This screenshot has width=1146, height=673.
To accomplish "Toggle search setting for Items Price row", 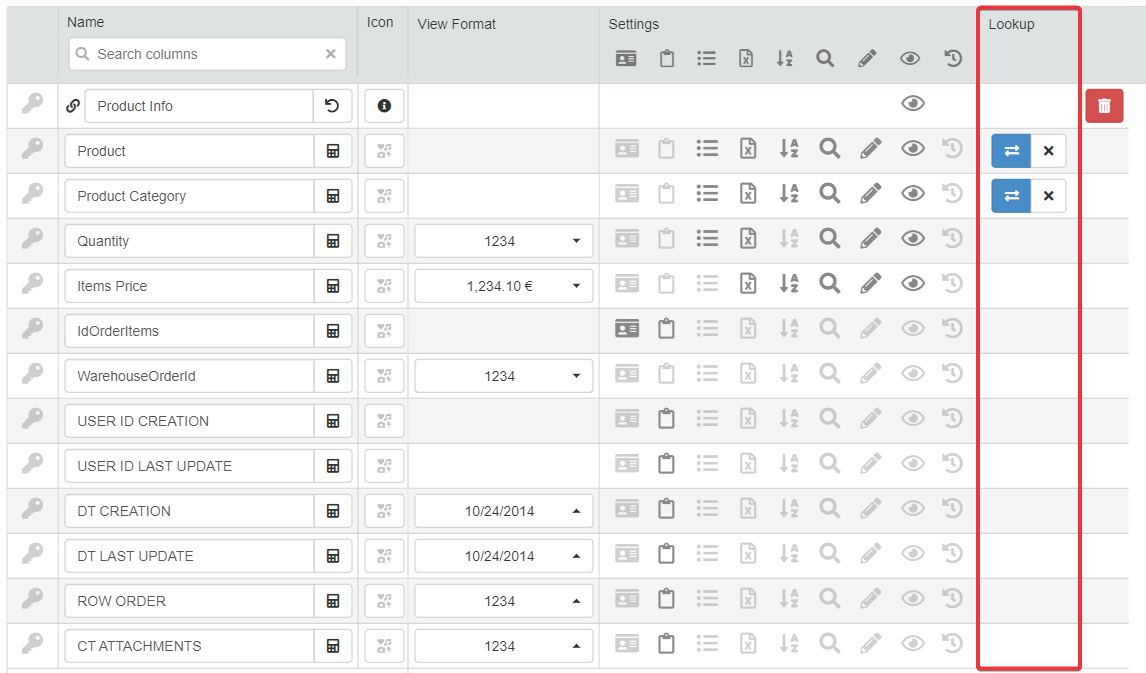I will tap(829, 284).
